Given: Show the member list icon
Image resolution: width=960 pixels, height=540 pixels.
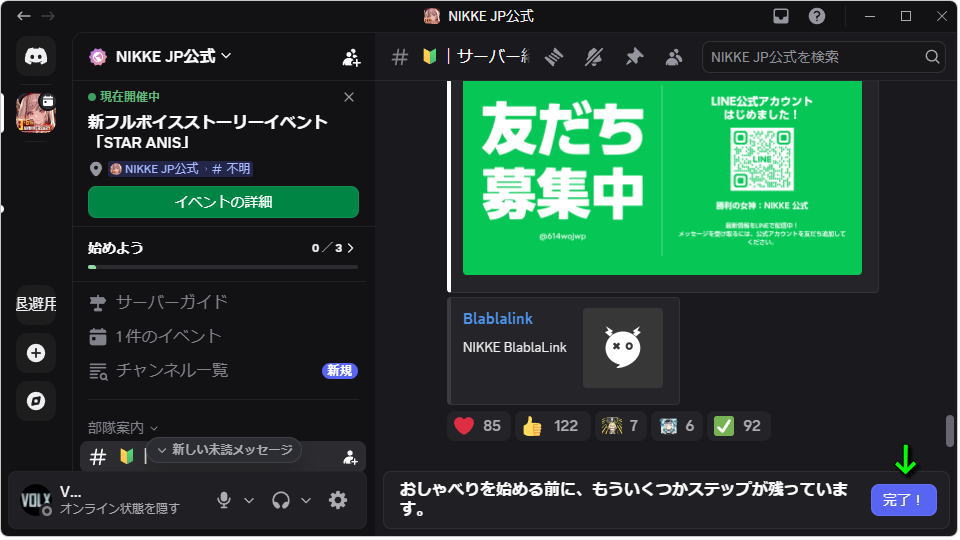Looking at the screenshot, I should (674, 57).
